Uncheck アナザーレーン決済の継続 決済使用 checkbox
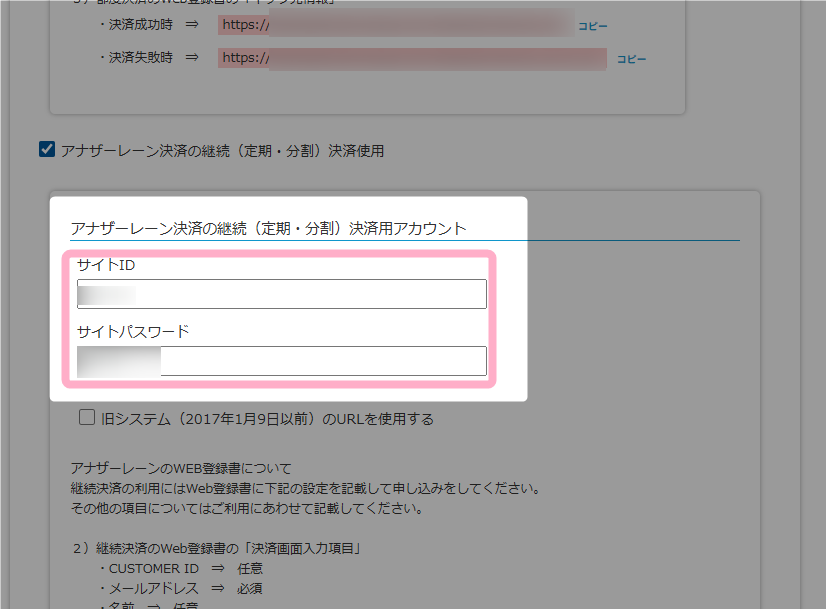The image size is (826, 609). (x=46, y=150)
